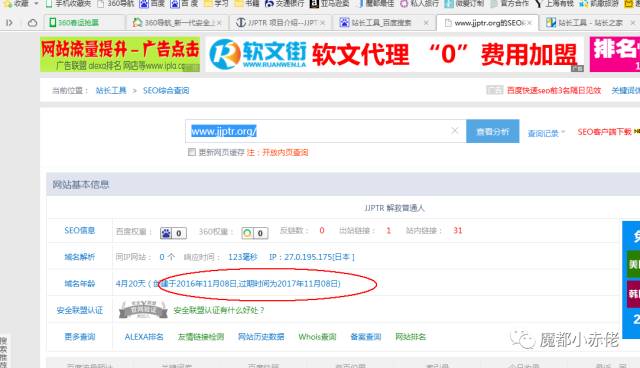Open the 收藏 favorites star icon

click(7, 3)
